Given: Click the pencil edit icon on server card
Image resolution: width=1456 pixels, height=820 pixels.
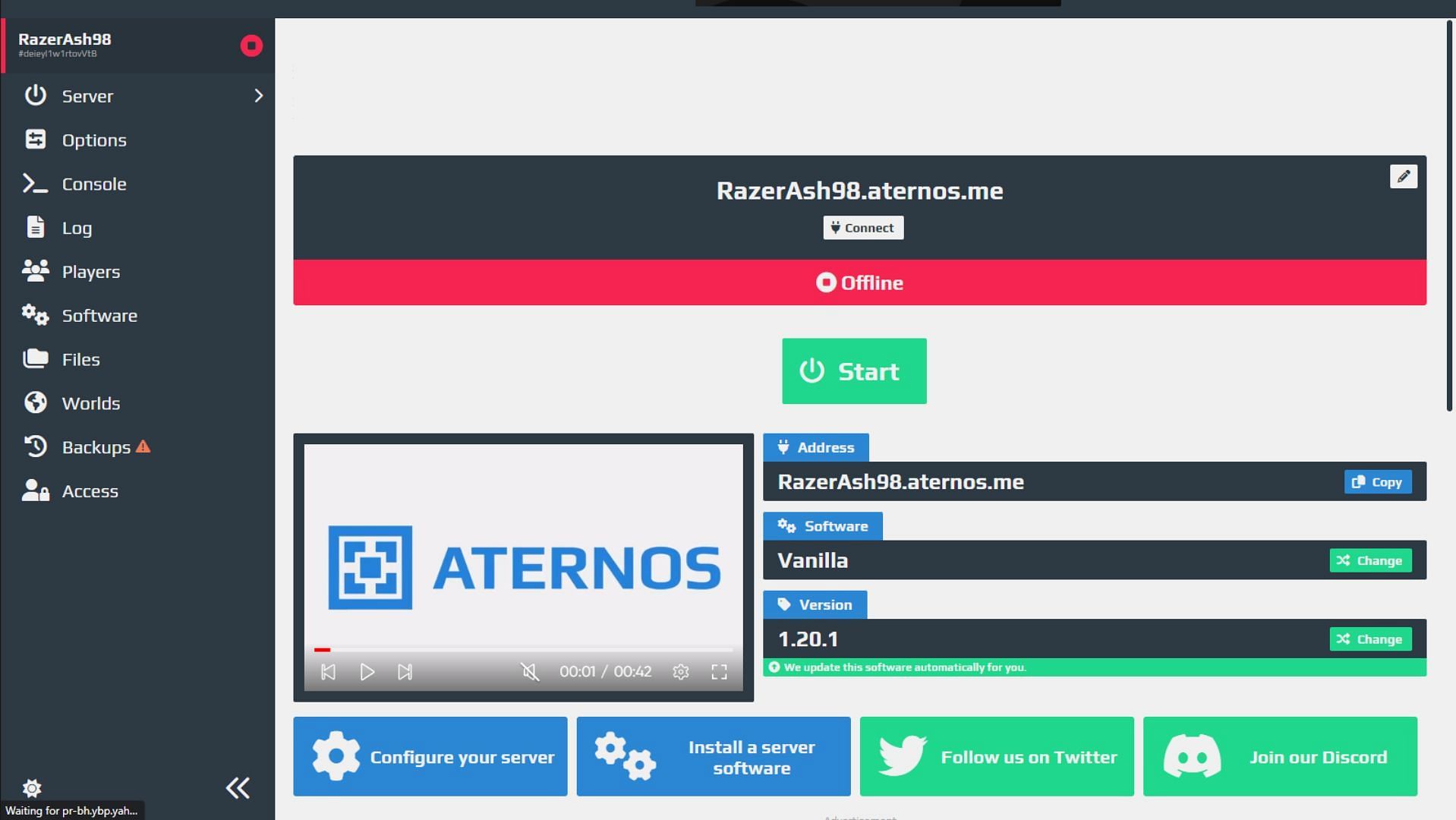Looking at the screenshot, I should [1403, 176].
